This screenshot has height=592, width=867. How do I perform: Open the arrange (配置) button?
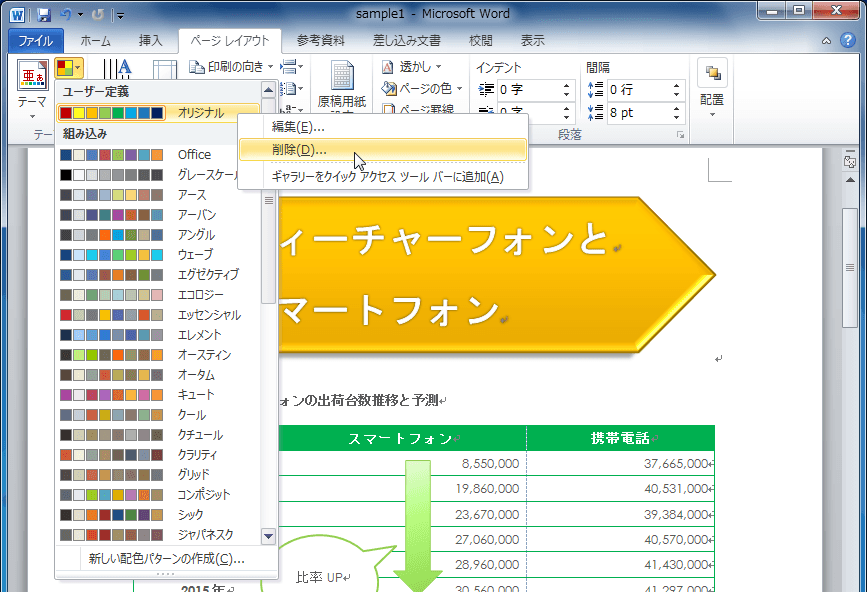pos(712,88)
